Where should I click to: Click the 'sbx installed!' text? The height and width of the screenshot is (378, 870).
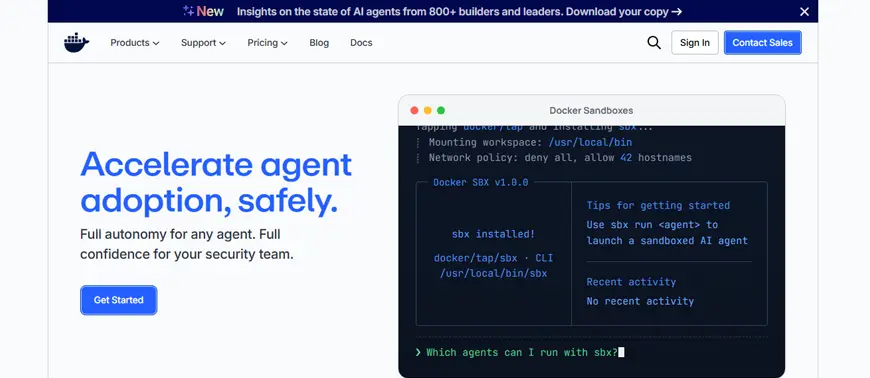493,234
